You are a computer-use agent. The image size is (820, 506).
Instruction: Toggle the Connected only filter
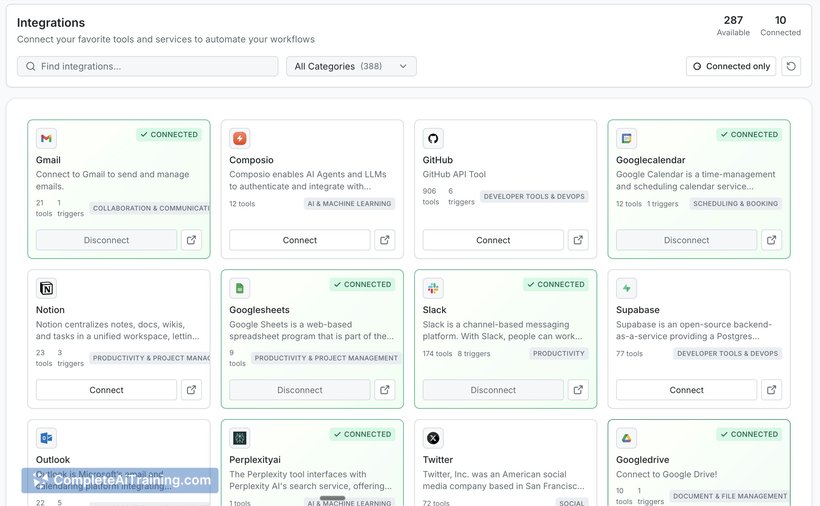[x=731, y=66]
